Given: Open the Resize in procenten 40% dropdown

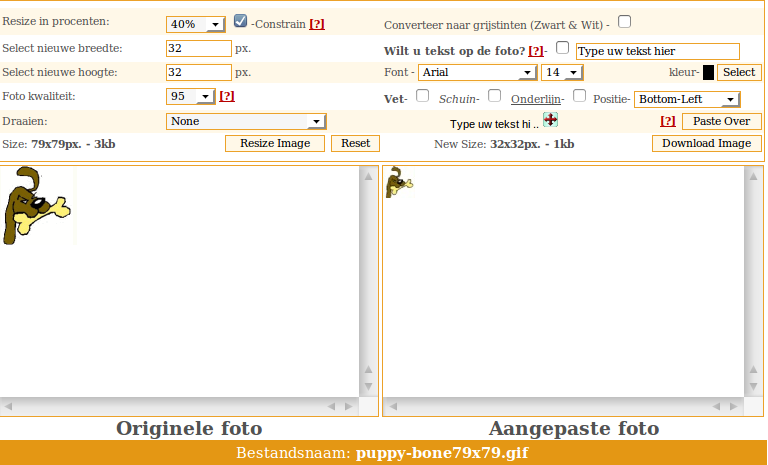Looking at the screenshot, I should tap(195, 24).
